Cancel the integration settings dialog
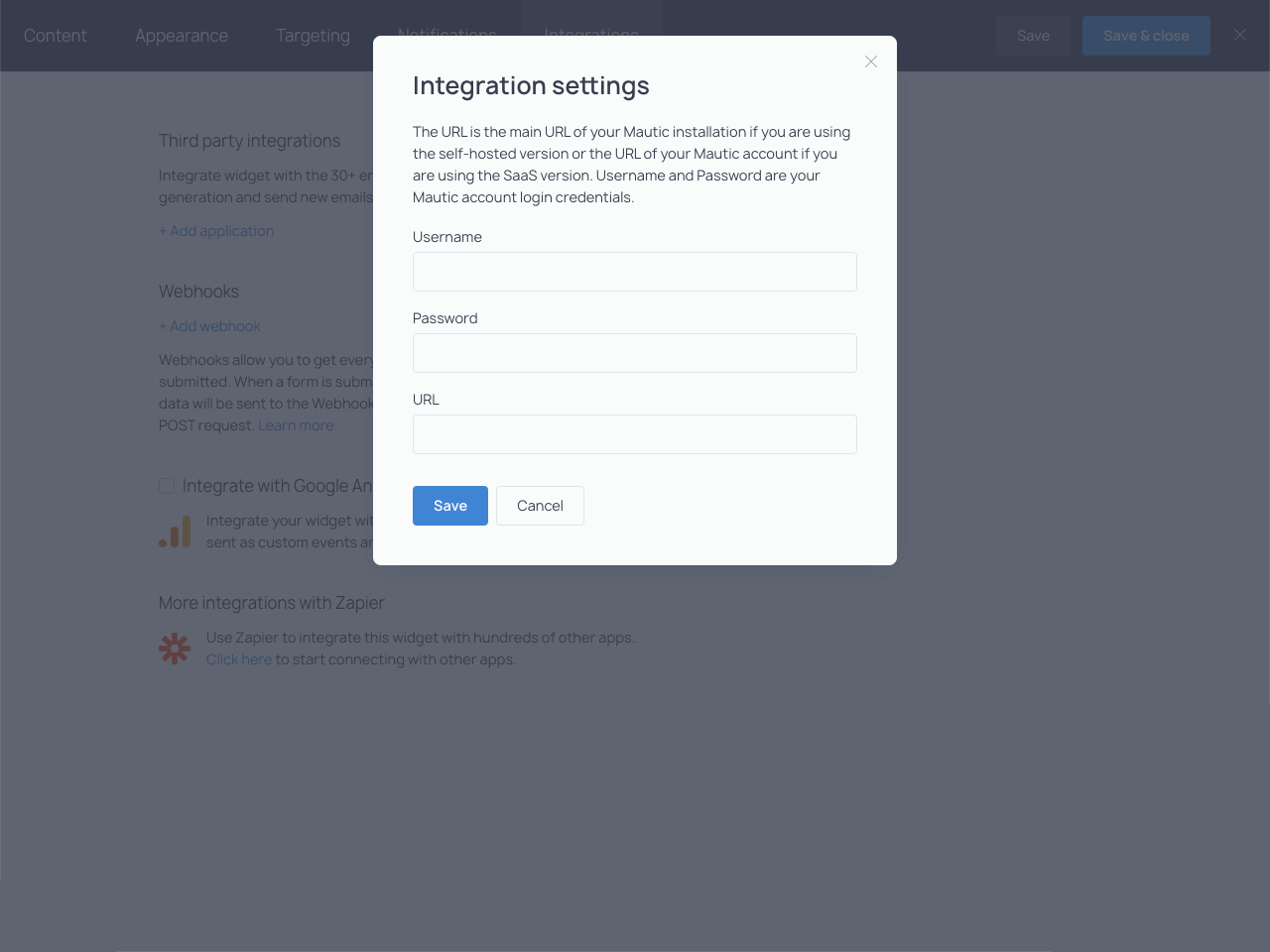Screen dimensions: 1270x952 [x=540, y=506]
